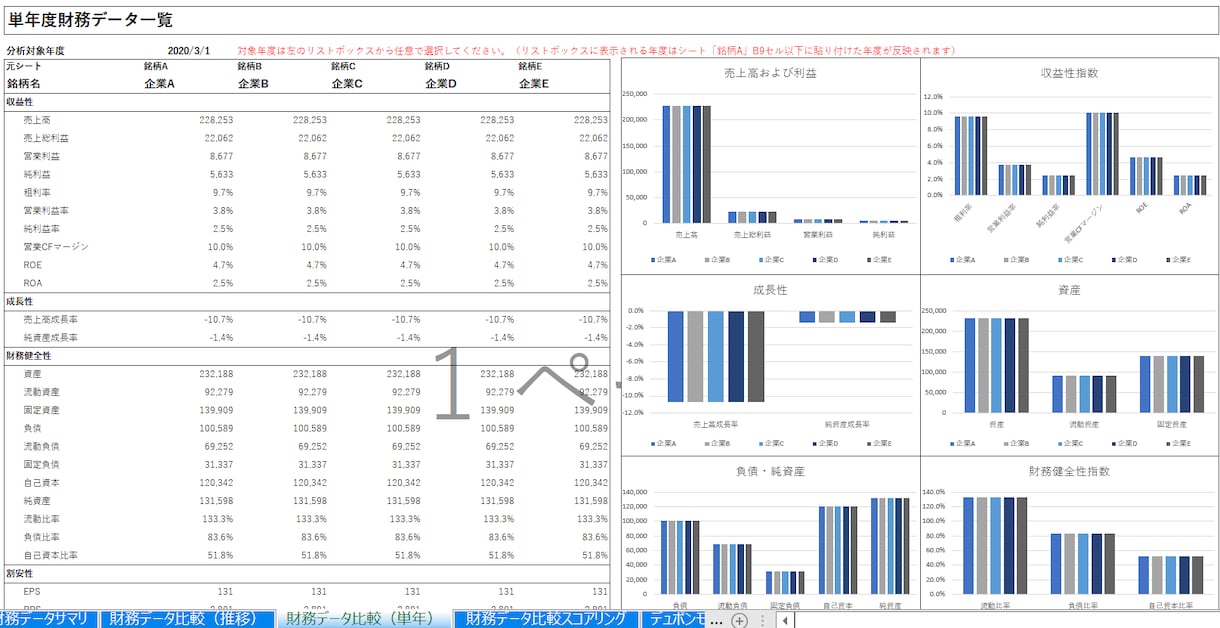Go to the 財務データサマリ sheet tab
Image resolution: width=1220 pixels, height=628 pixels.
click(46, 619)
